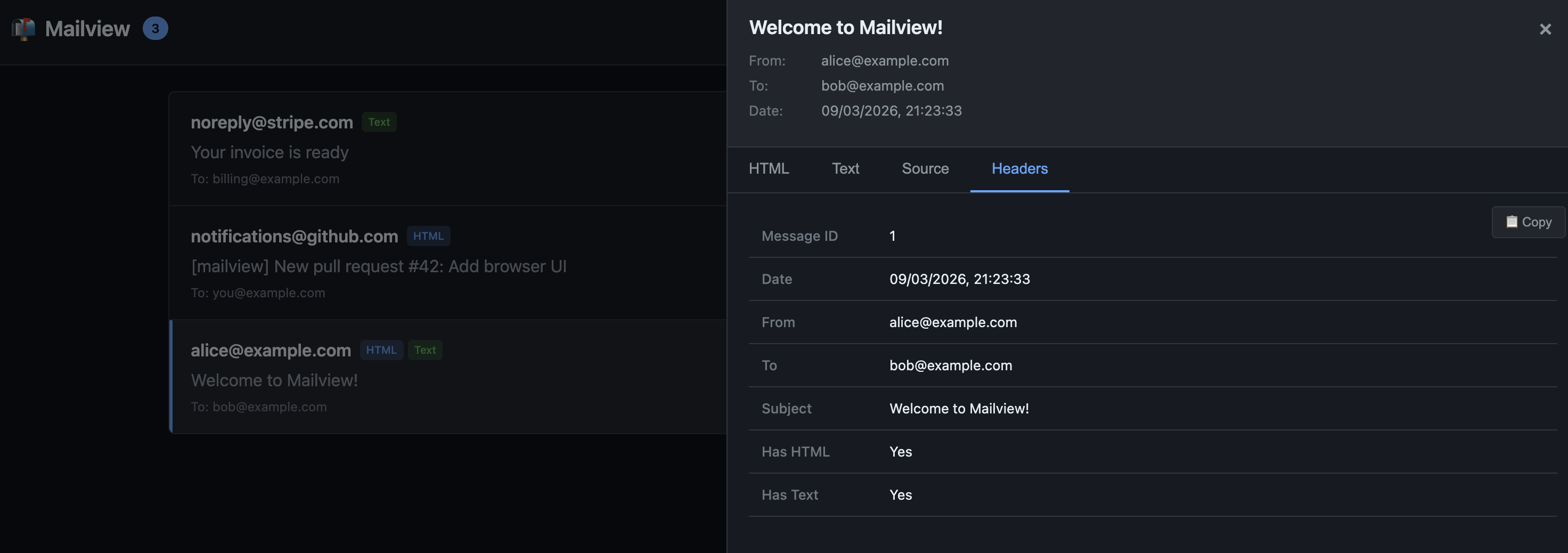Click the pull request #42 subject line
This screenshot has width=1568, height=553.
[x=379, y=266]
